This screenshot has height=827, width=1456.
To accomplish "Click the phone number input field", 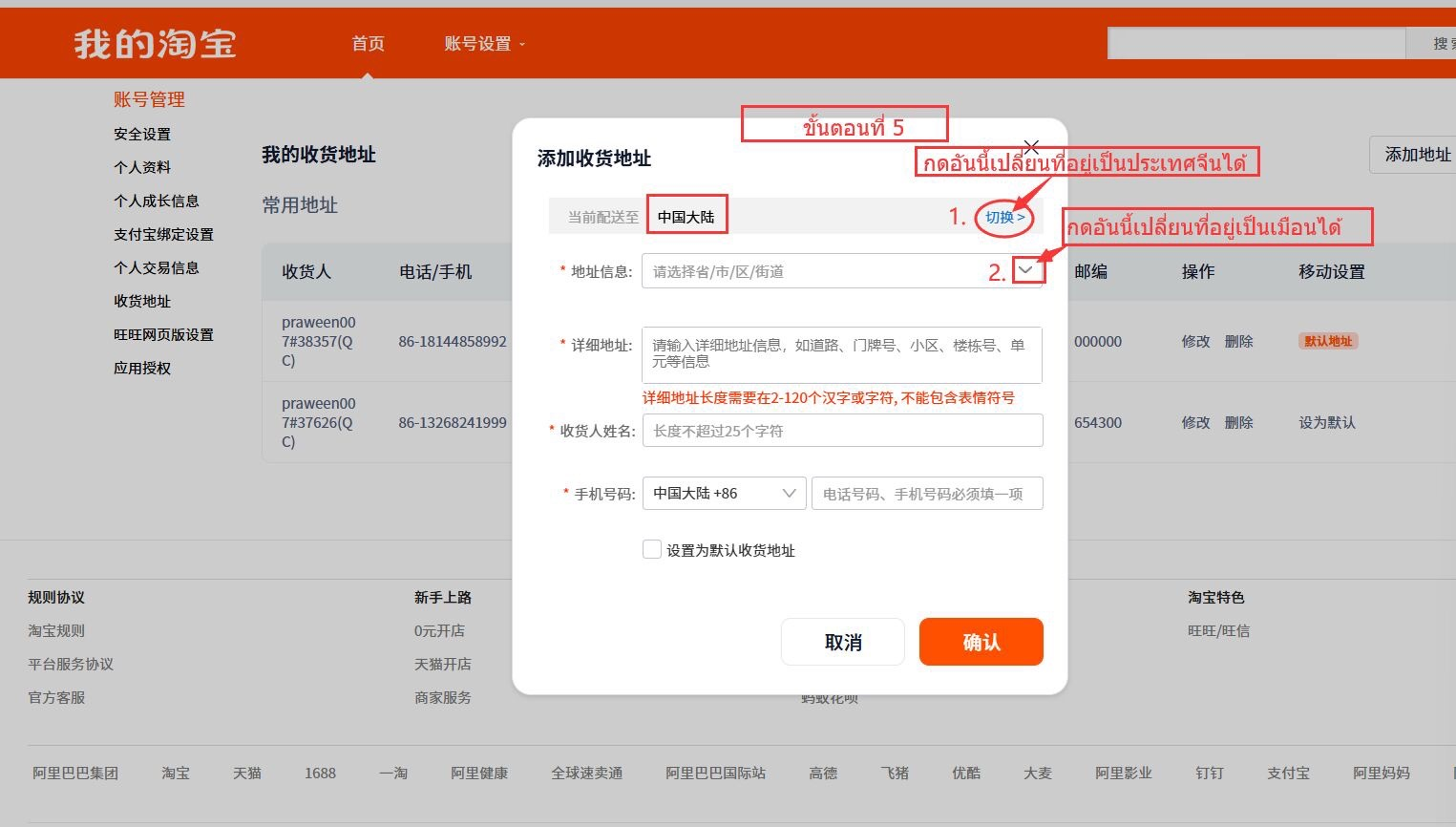I will 927,494.
